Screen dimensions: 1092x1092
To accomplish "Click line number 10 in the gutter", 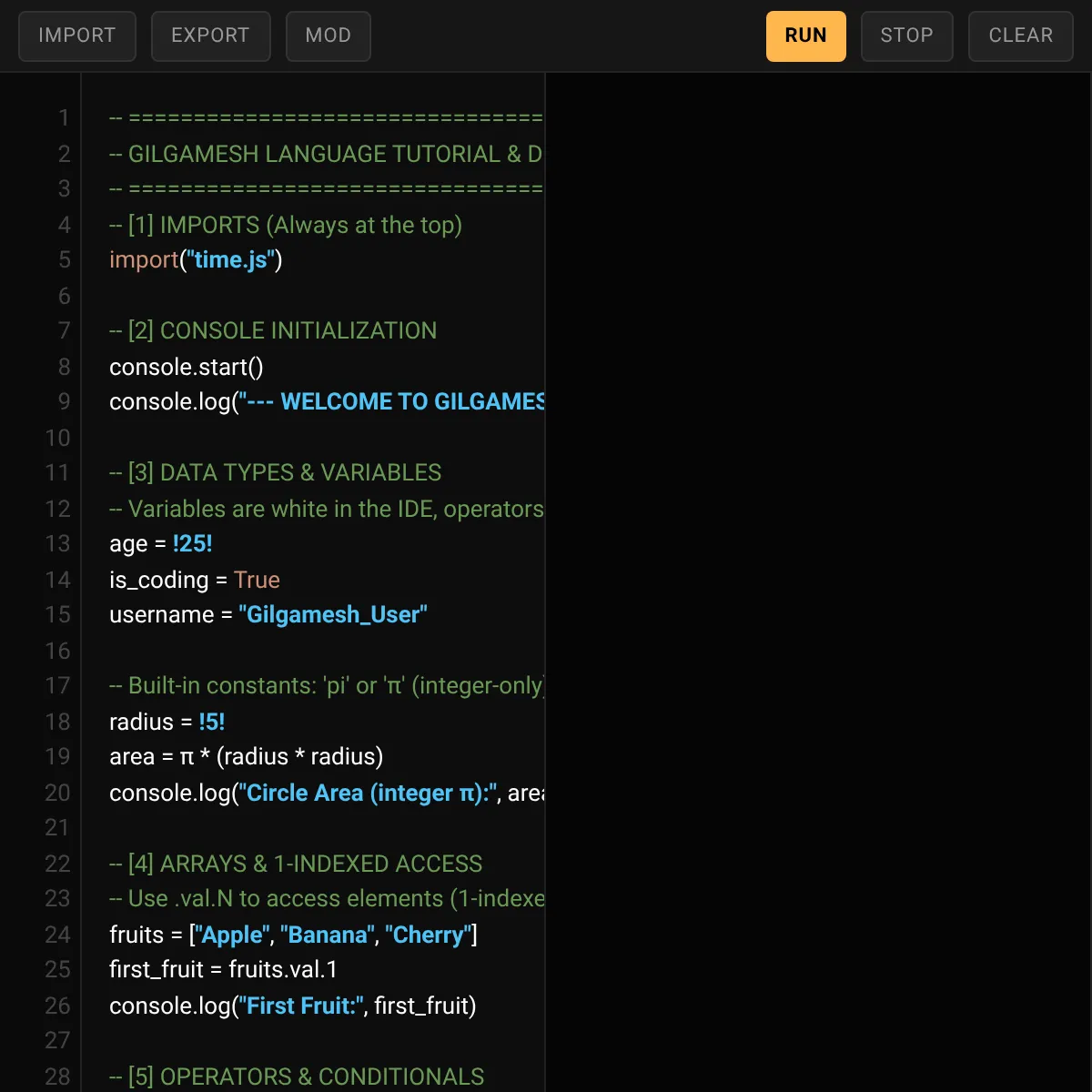I will [57, 438].
